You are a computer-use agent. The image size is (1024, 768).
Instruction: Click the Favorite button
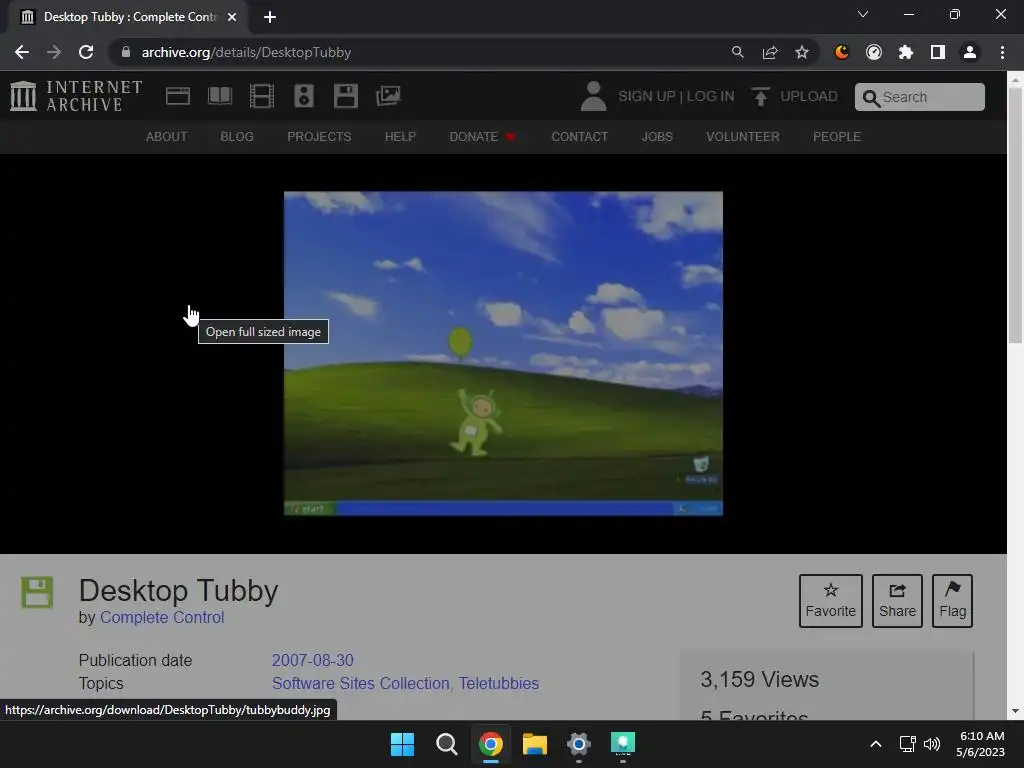[x=831, y=601]
